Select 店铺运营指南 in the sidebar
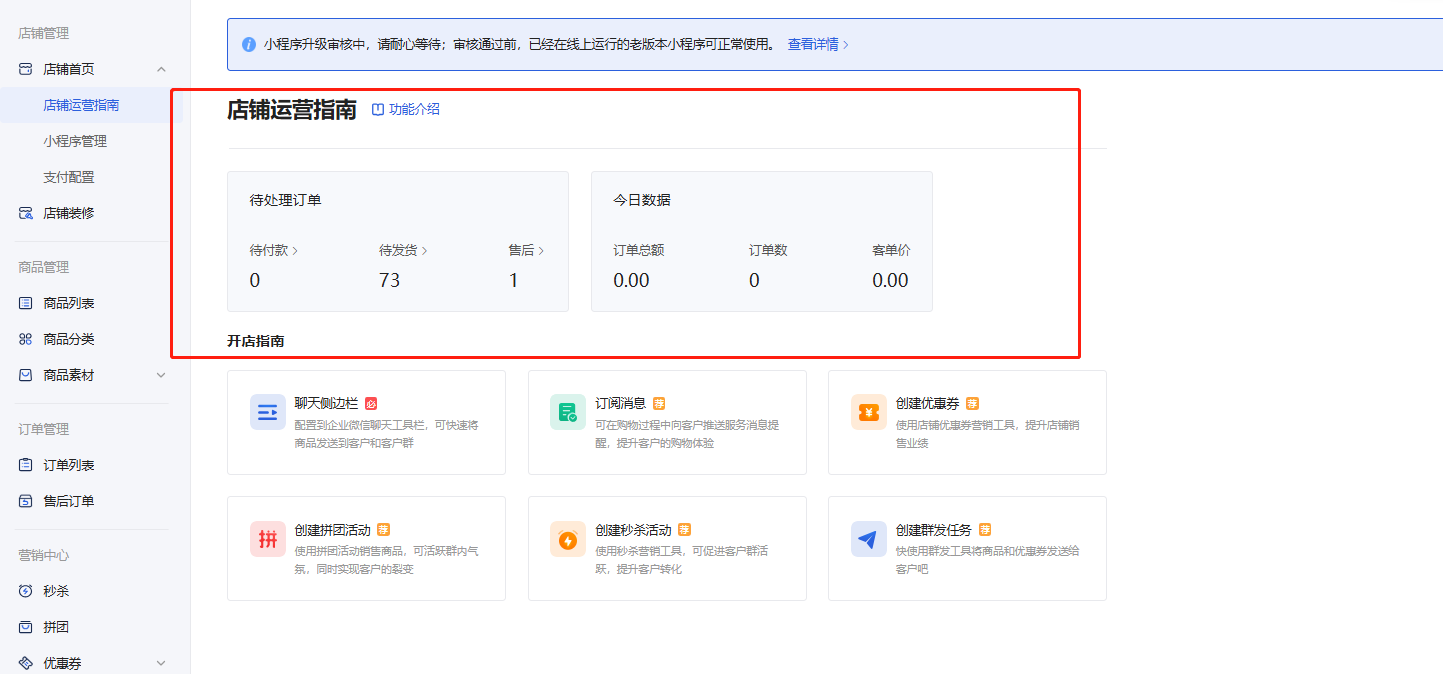The height and width of the screenshot is (674, 1443). (x=81, y=105)
